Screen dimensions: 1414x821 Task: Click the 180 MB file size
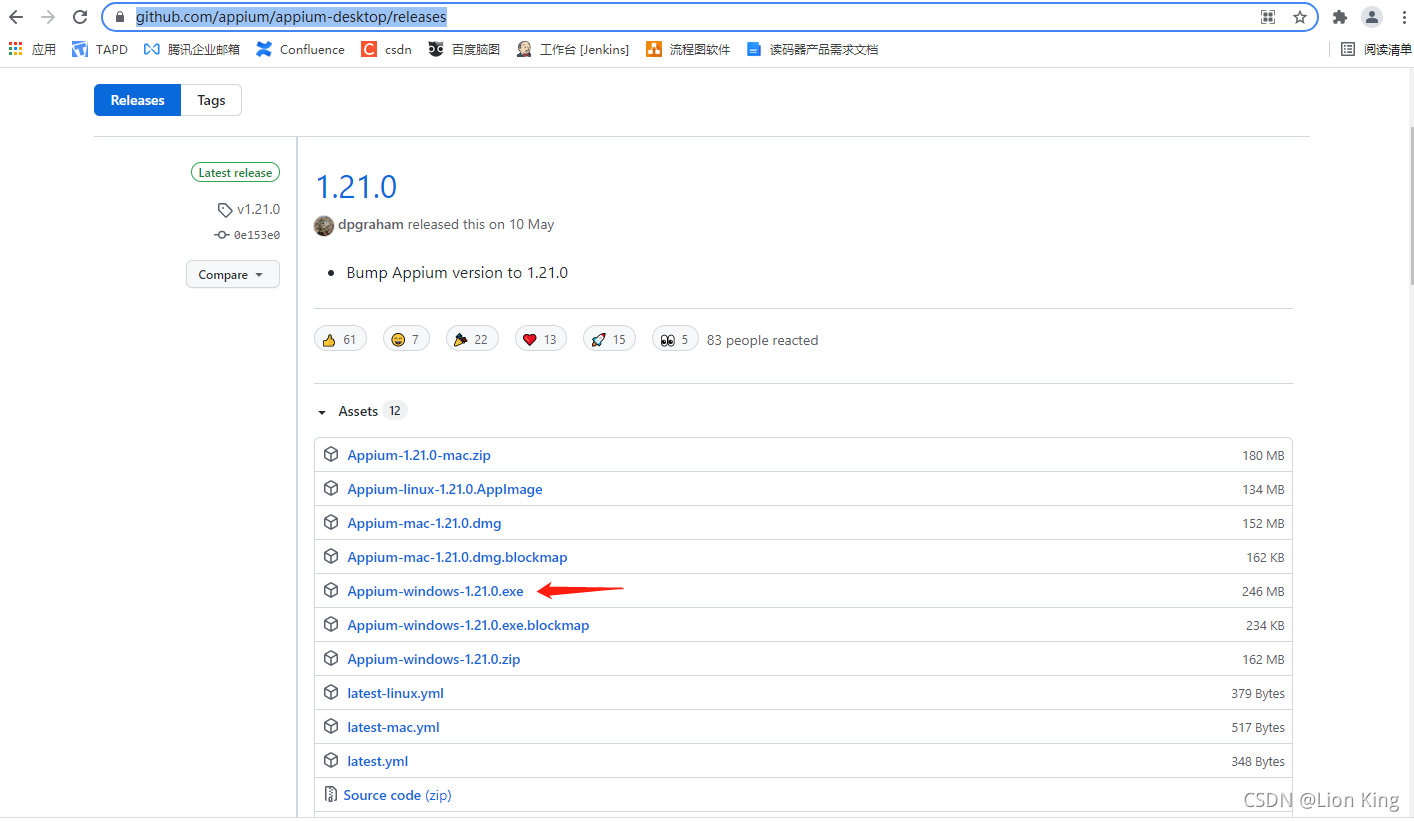pos(1263,456)
